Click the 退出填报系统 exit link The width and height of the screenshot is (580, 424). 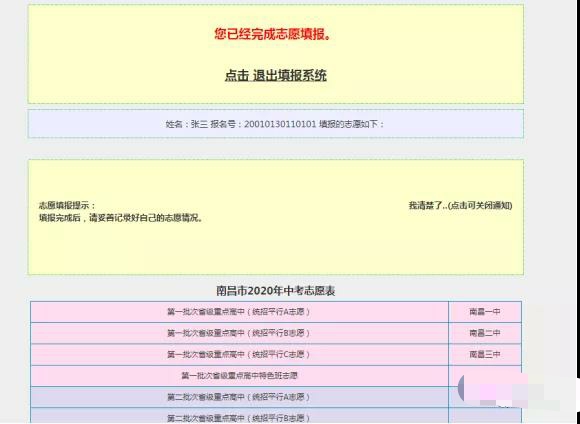pyautogui.click(x=276, y=75)
